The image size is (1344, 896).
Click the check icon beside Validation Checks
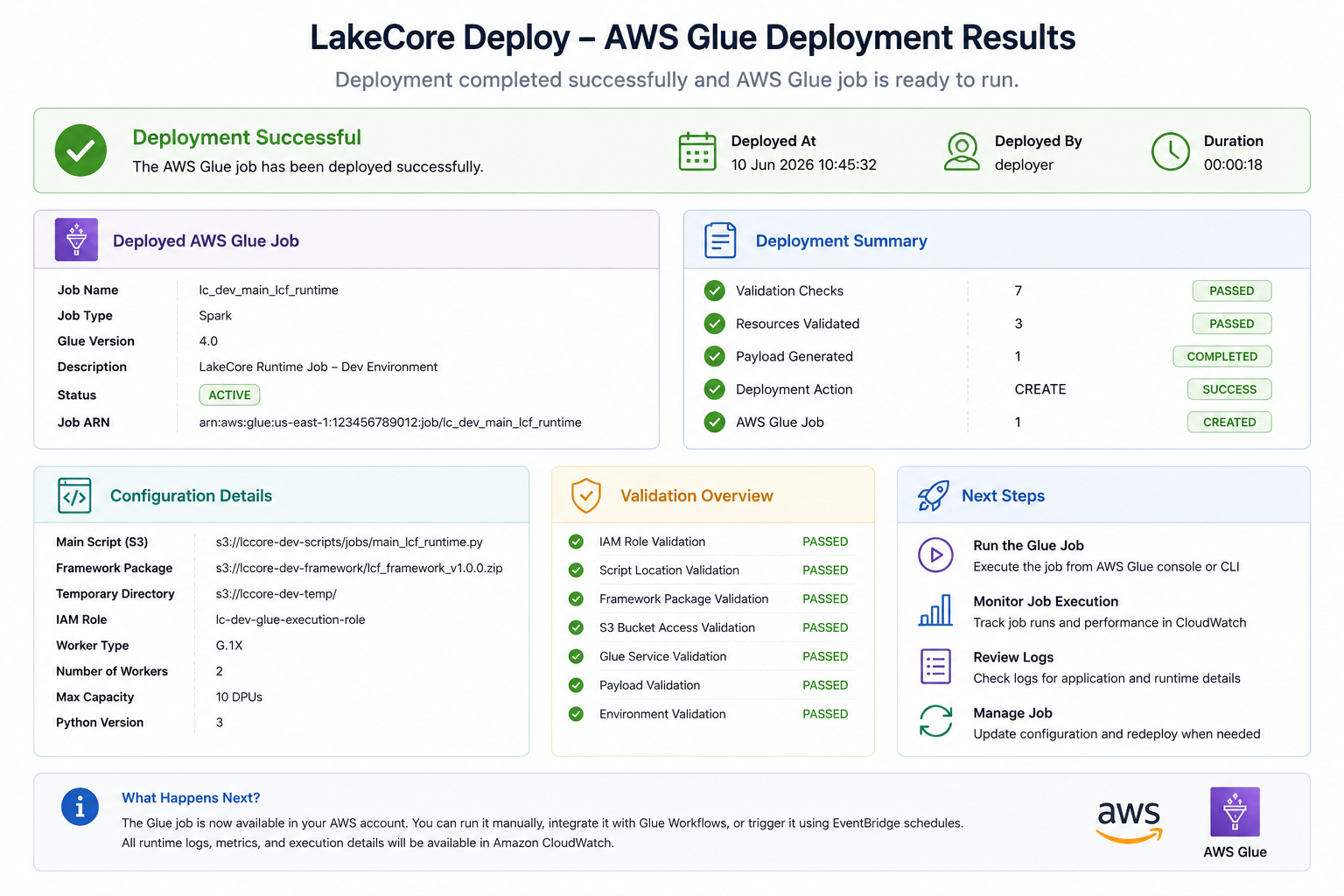point(715,290)
